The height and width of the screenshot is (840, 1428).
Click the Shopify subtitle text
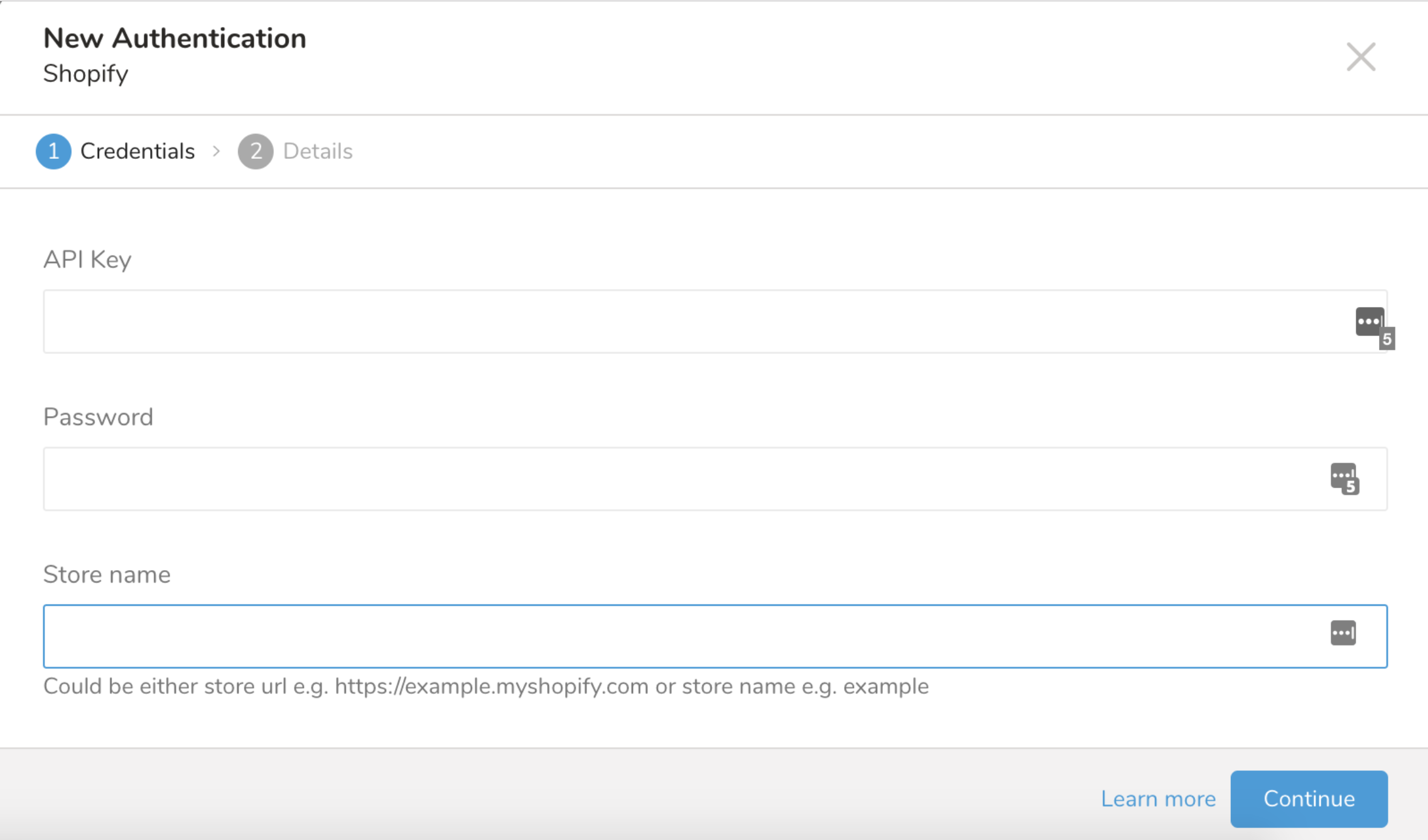[85, 73]
